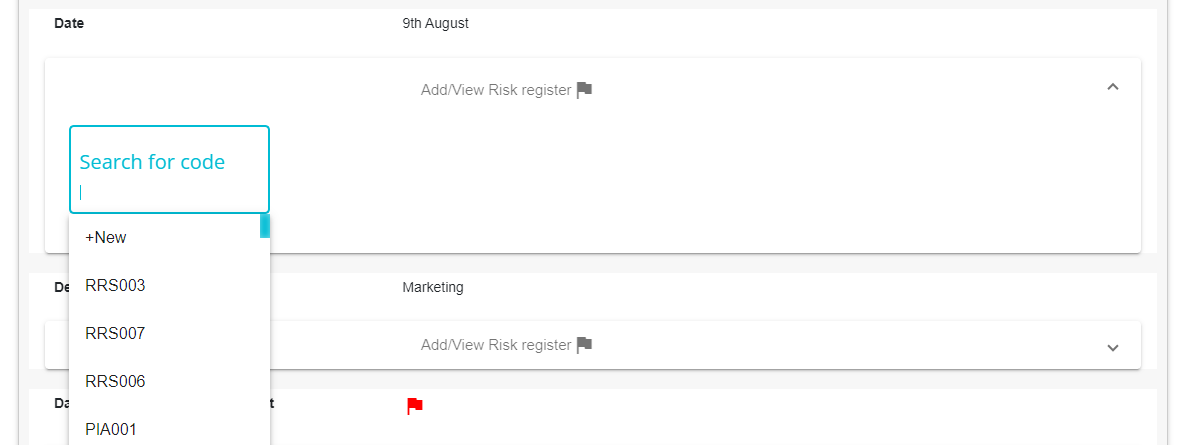Select code RRS007 from the dropdown list

click(x=165, y=334)
